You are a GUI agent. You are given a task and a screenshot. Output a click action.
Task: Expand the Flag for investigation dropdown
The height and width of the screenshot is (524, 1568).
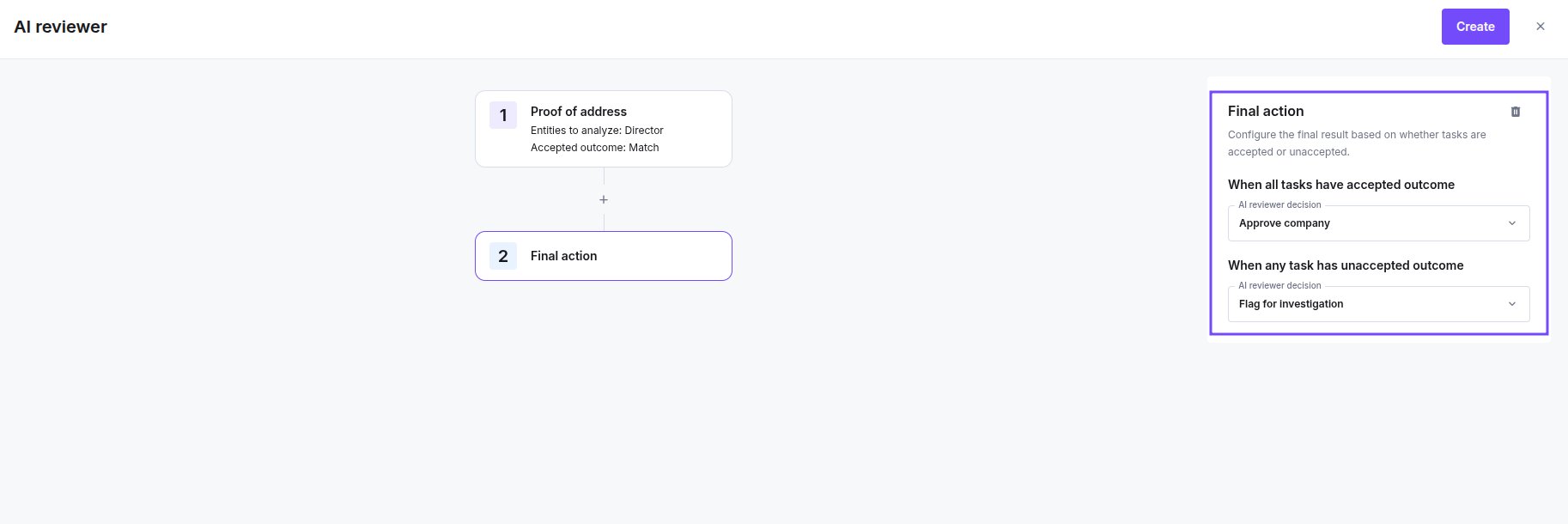pyautogui.click(x=1379, y=304)
